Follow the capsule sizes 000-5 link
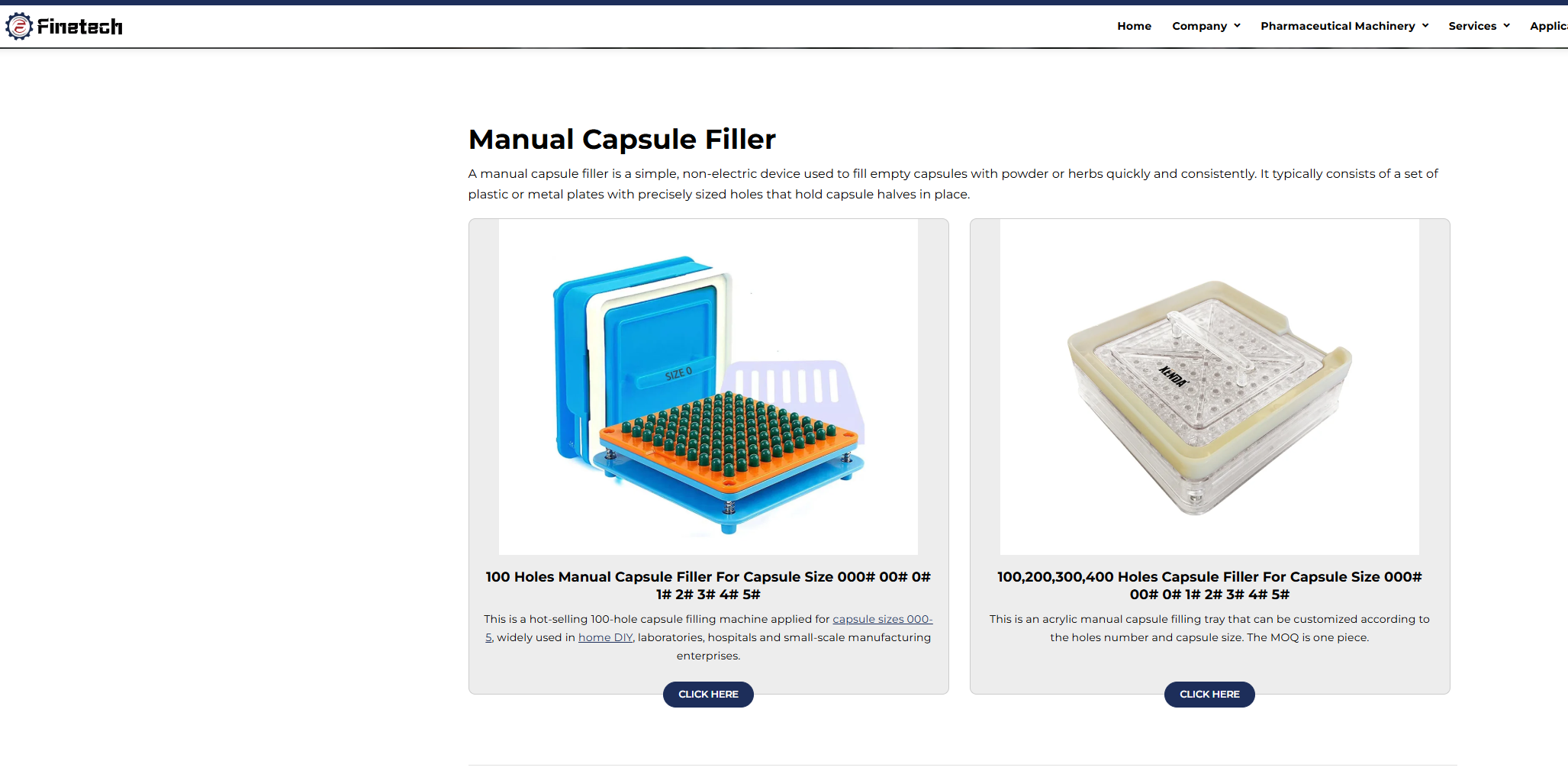The height and width of the screenshot is (777, 1568). pyautogui.click(x=881, y=619)
